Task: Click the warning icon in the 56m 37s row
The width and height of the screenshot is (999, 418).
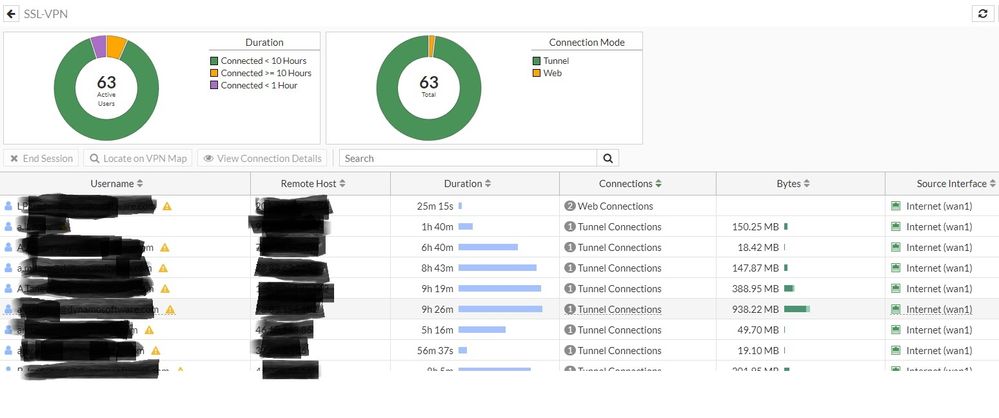Action: [156, 351]
